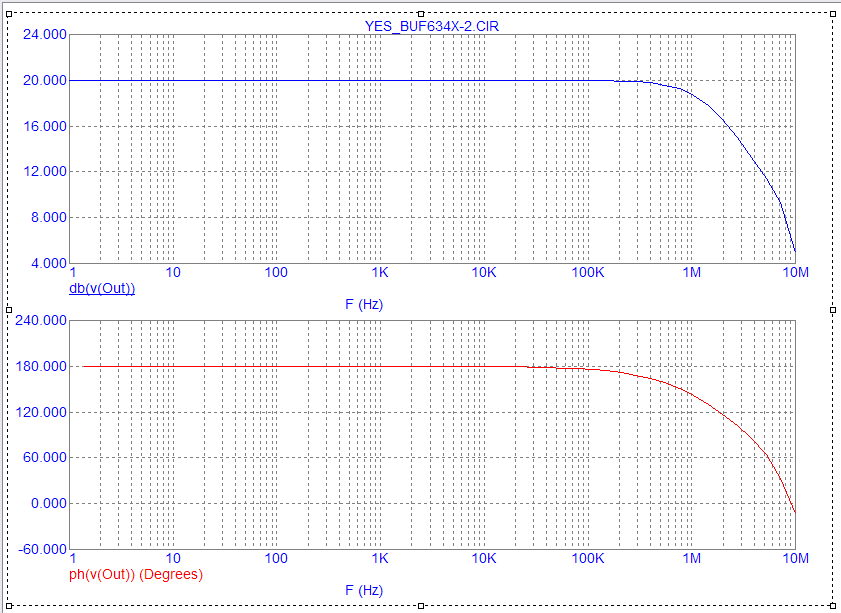Click the 16.000 gain axis value
This screenshot has height=613, width=841.
click(x=45, y=126)
